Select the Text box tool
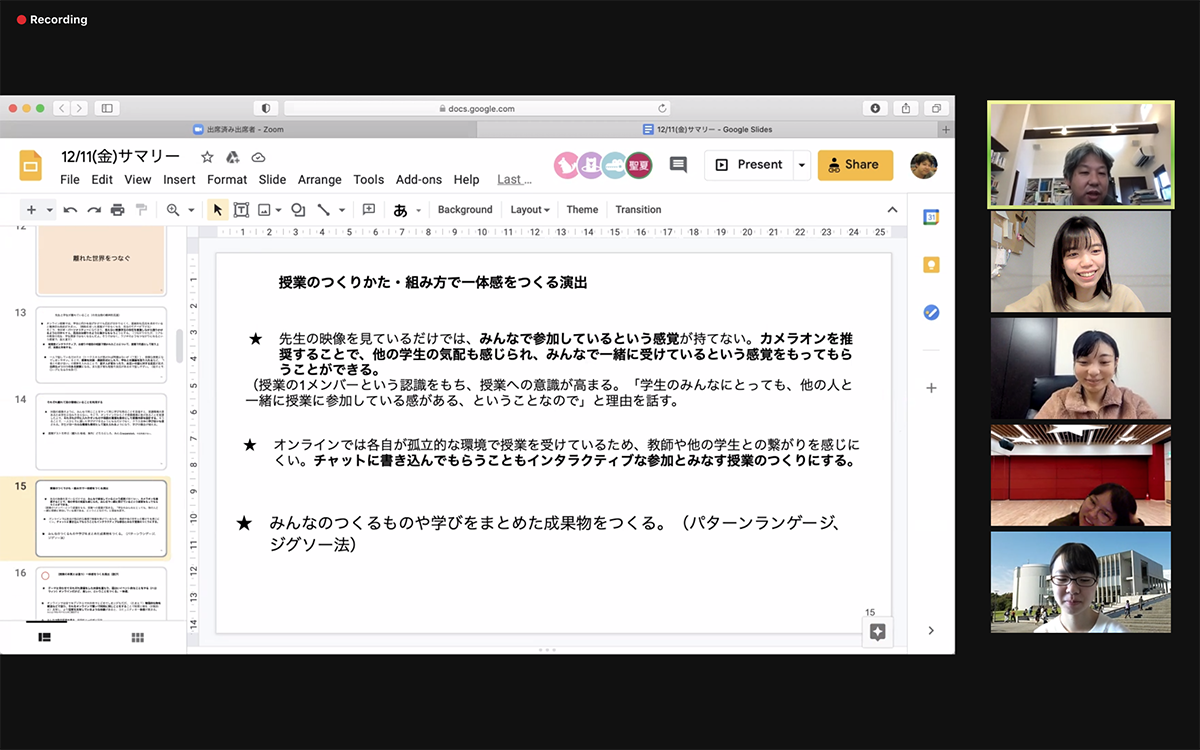 (241, 210)
